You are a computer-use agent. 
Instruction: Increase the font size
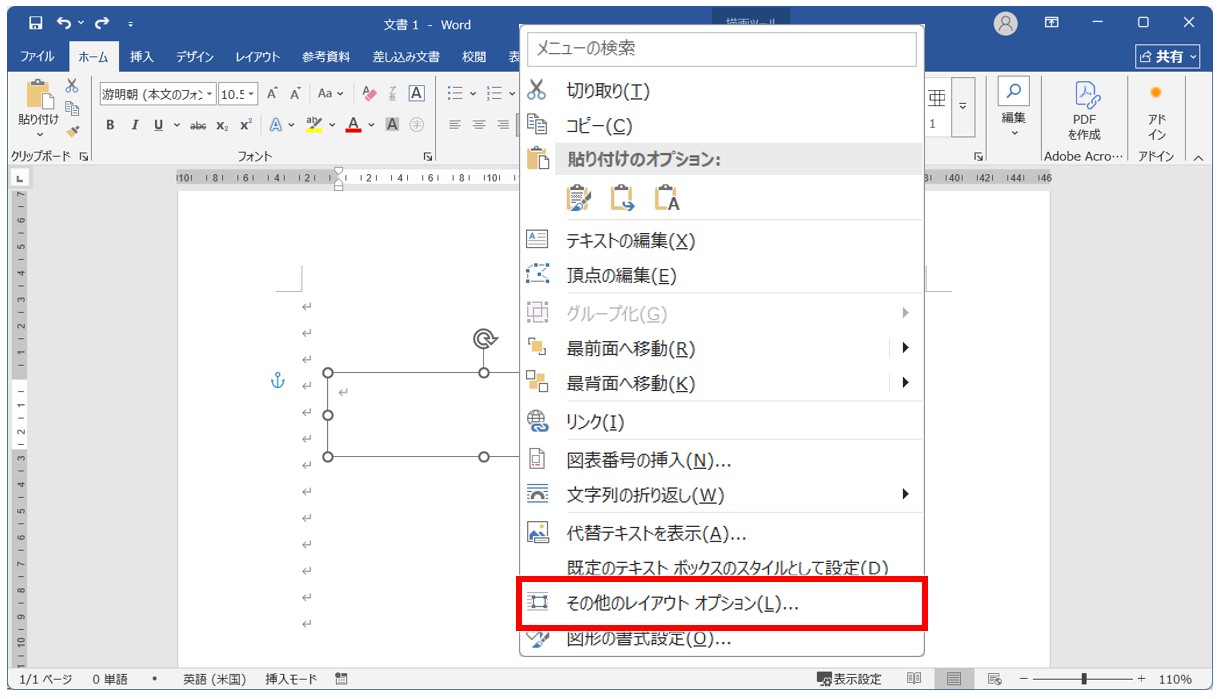pyautogui.click(x=272, y=94)
